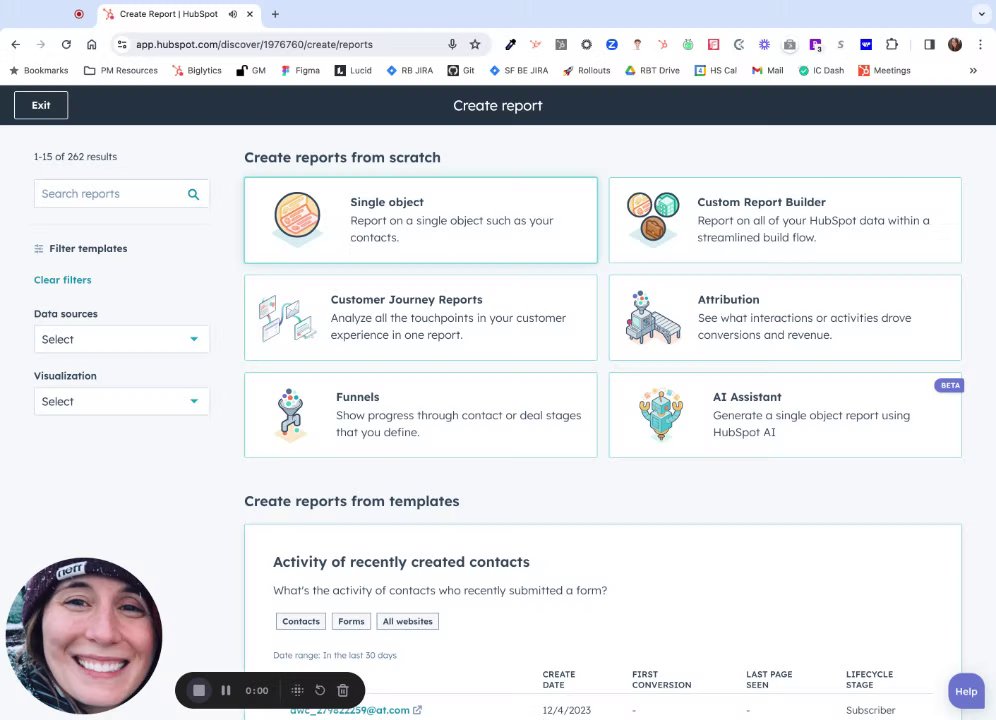Viewport: 996px width, 720px height.
Task: Open a new browser tab with plus
Action: click(275, 14)
